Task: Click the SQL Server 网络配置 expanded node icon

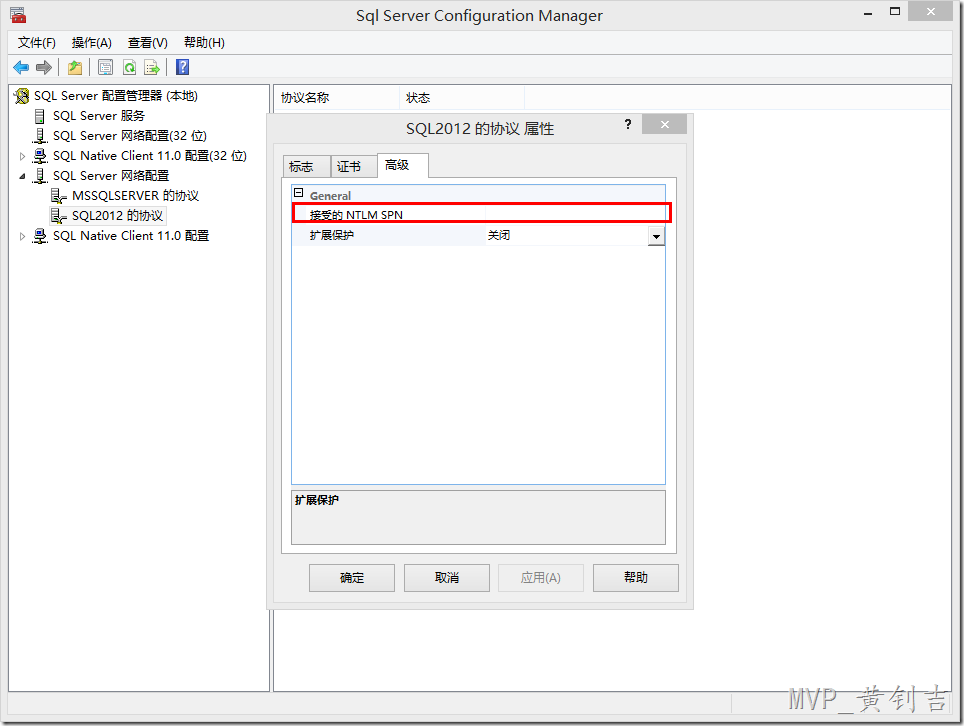Action: coord(40,176)
